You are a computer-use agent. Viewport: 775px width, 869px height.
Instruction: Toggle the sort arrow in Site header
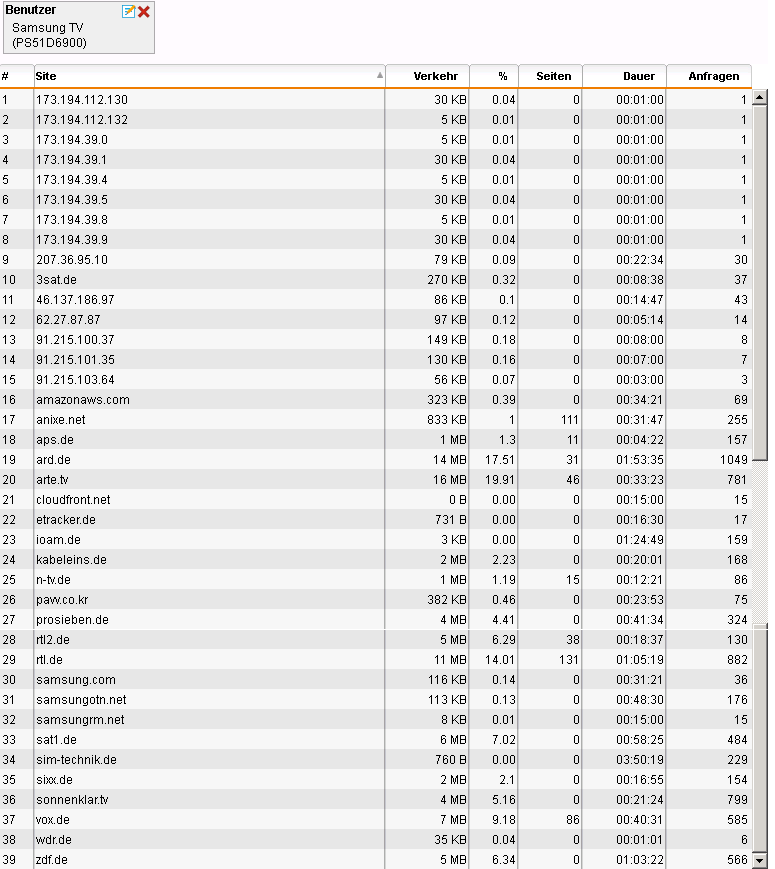tap(380, 75)
